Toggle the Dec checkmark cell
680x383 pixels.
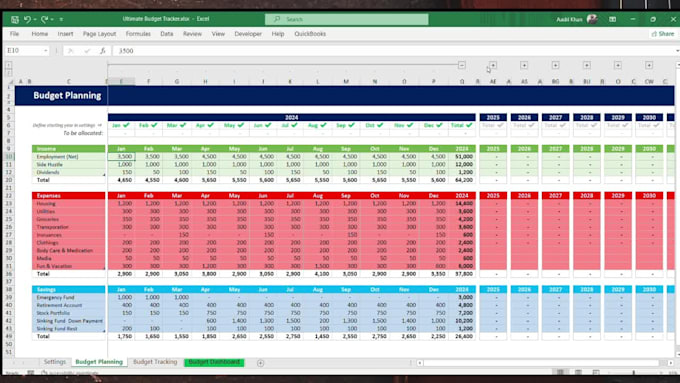pyautogui.click(x=433, y=125)
